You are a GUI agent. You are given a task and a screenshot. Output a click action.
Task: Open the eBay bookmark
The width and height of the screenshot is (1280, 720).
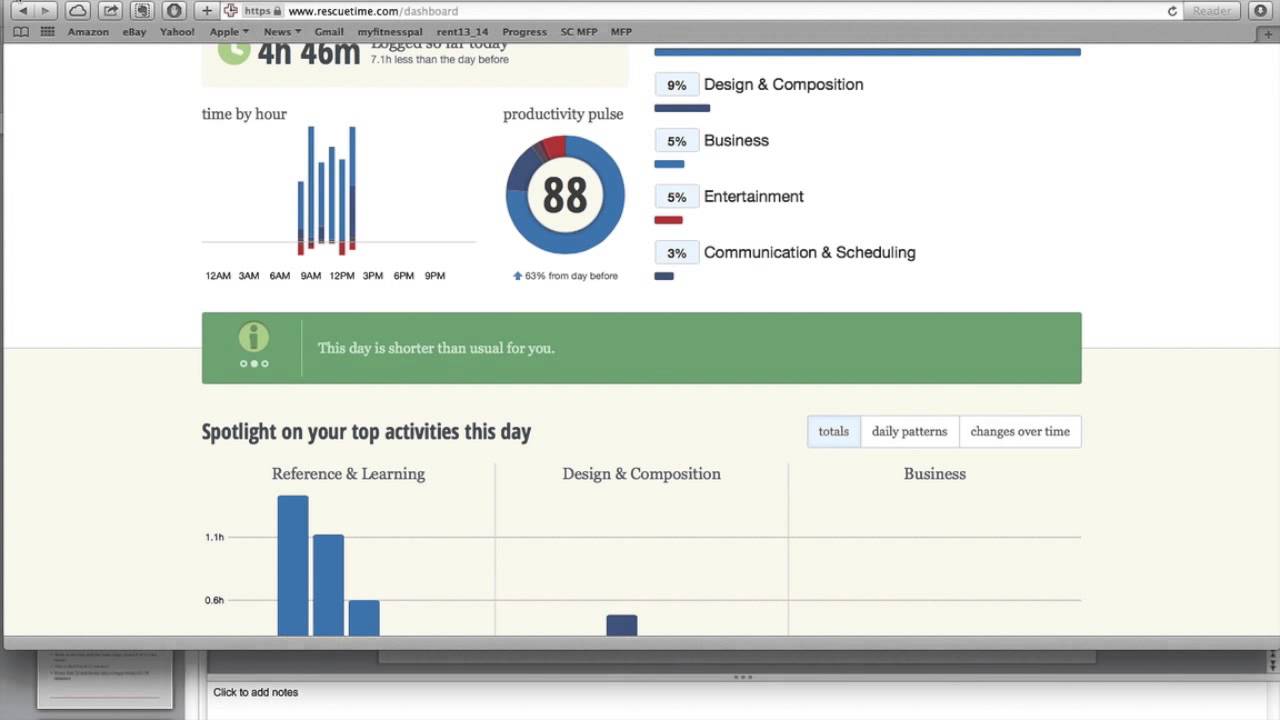point(134,32)
